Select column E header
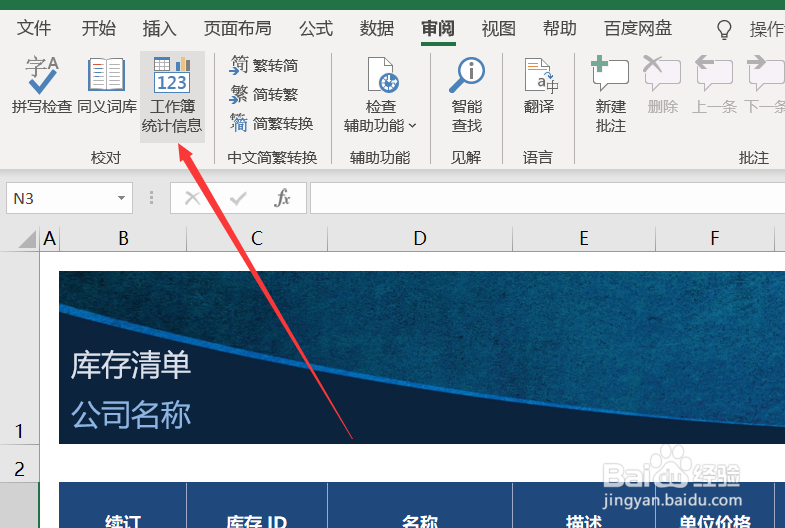 tap(584, 239)
